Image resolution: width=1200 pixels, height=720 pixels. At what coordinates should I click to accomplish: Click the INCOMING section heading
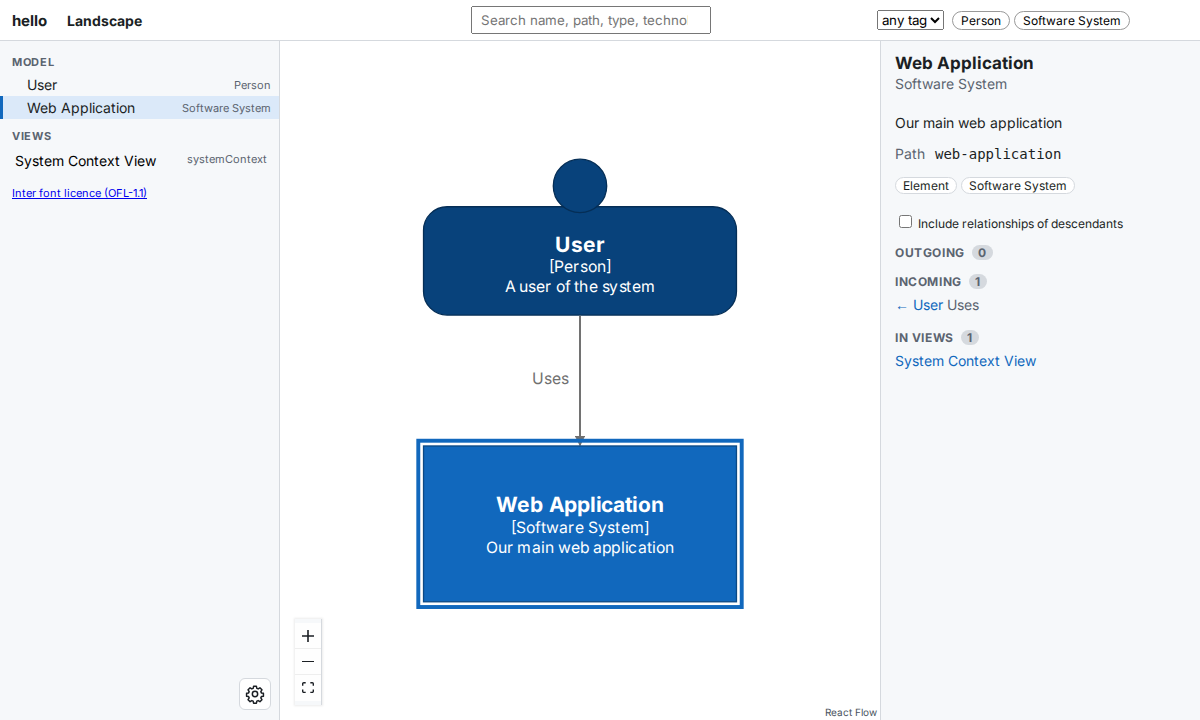pyautogui.click(x=928, y=282)
